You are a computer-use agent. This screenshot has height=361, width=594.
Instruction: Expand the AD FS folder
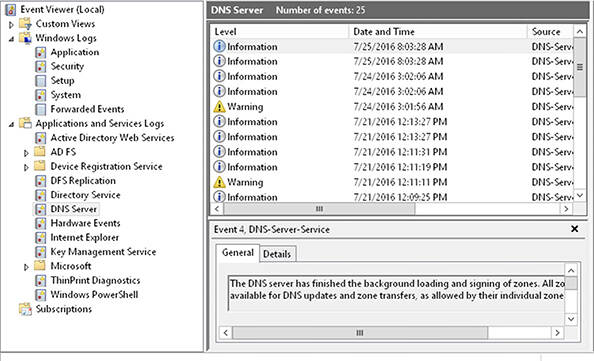pyautogui.click(x=26, y=153)
